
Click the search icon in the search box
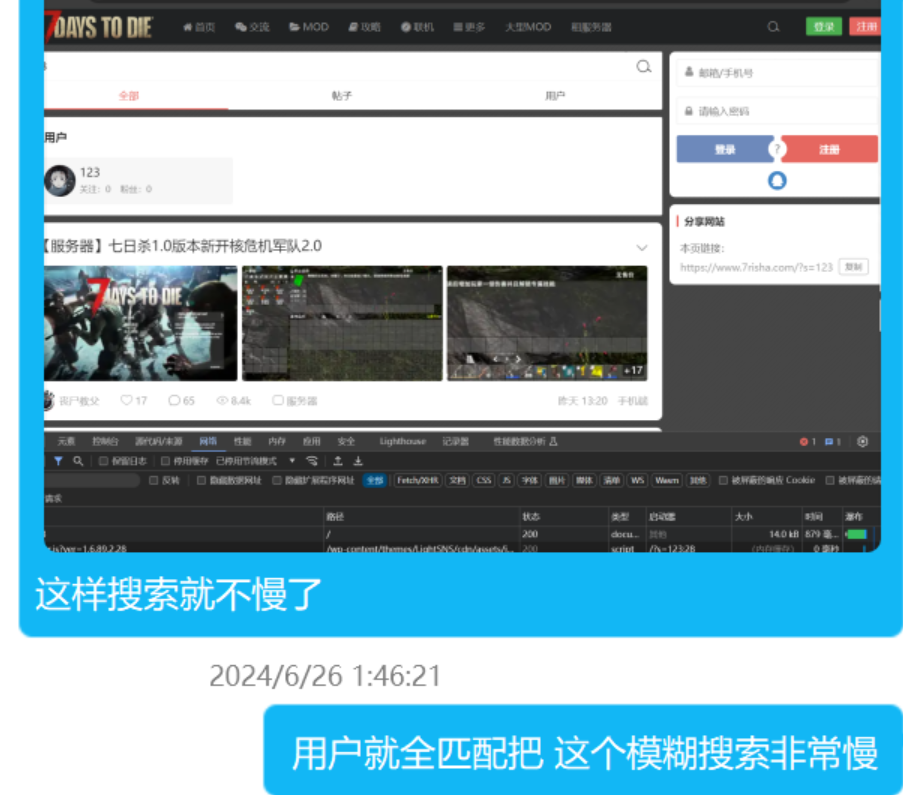pyautogui.click(x=644, y=67)
